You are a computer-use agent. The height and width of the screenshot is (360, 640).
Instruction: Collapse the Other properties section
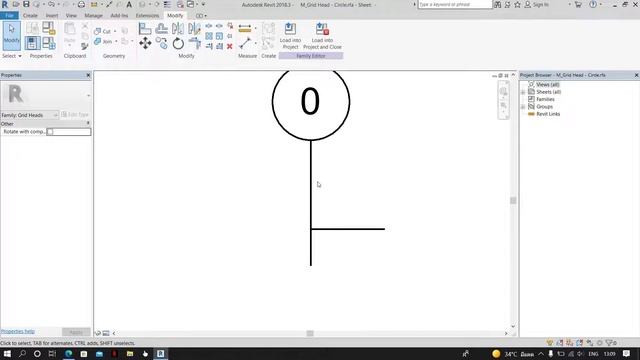tap(88, 123)
